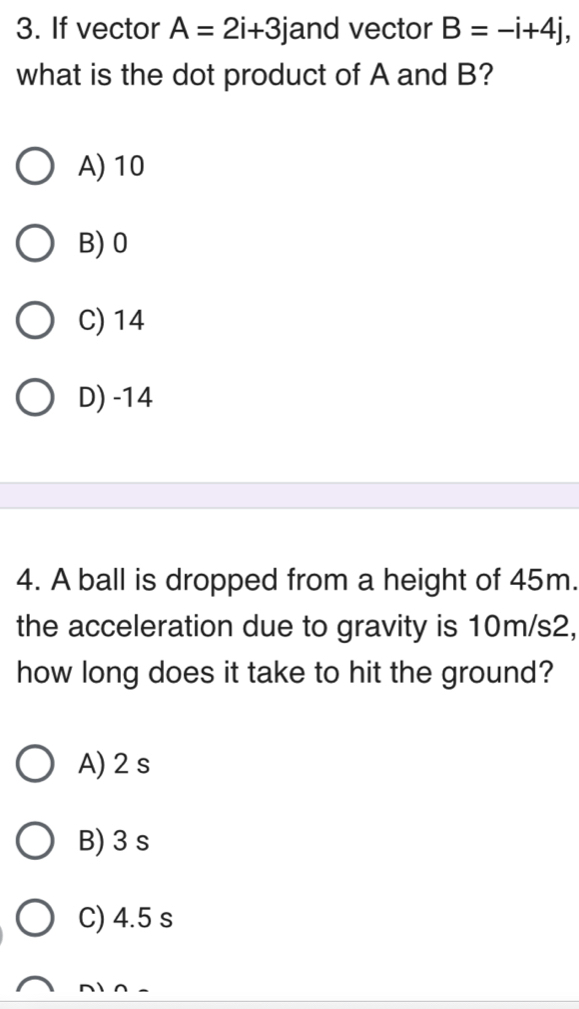This screenshot has height=1009, width=579.
Task: Click the text label 'B) 0'
Action: tap(104, 243)
